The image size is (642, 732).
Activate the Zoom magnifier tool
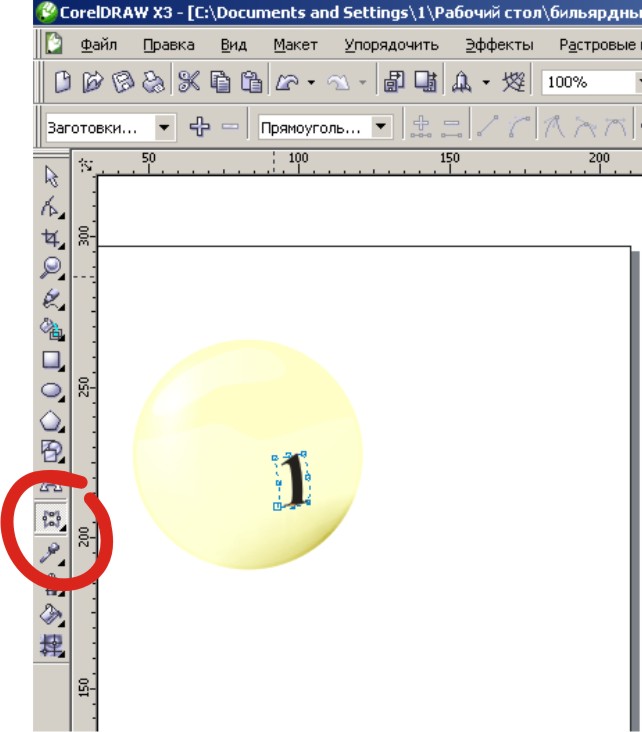(x=50, y=268)
